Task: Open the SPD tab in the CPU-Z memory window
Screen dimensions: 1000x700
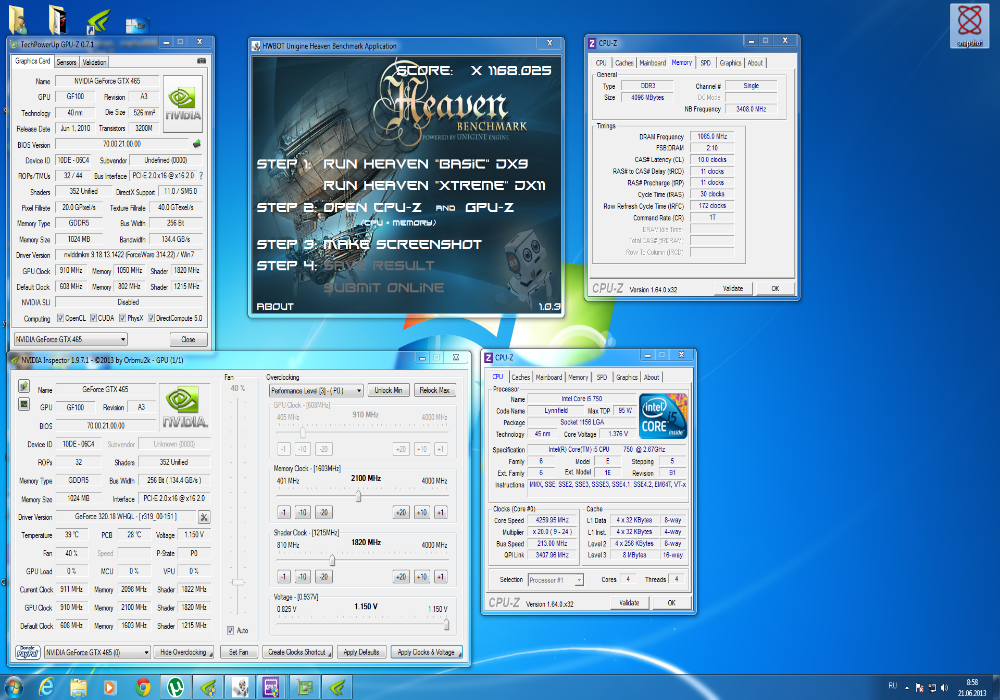Action: [705, 62]
